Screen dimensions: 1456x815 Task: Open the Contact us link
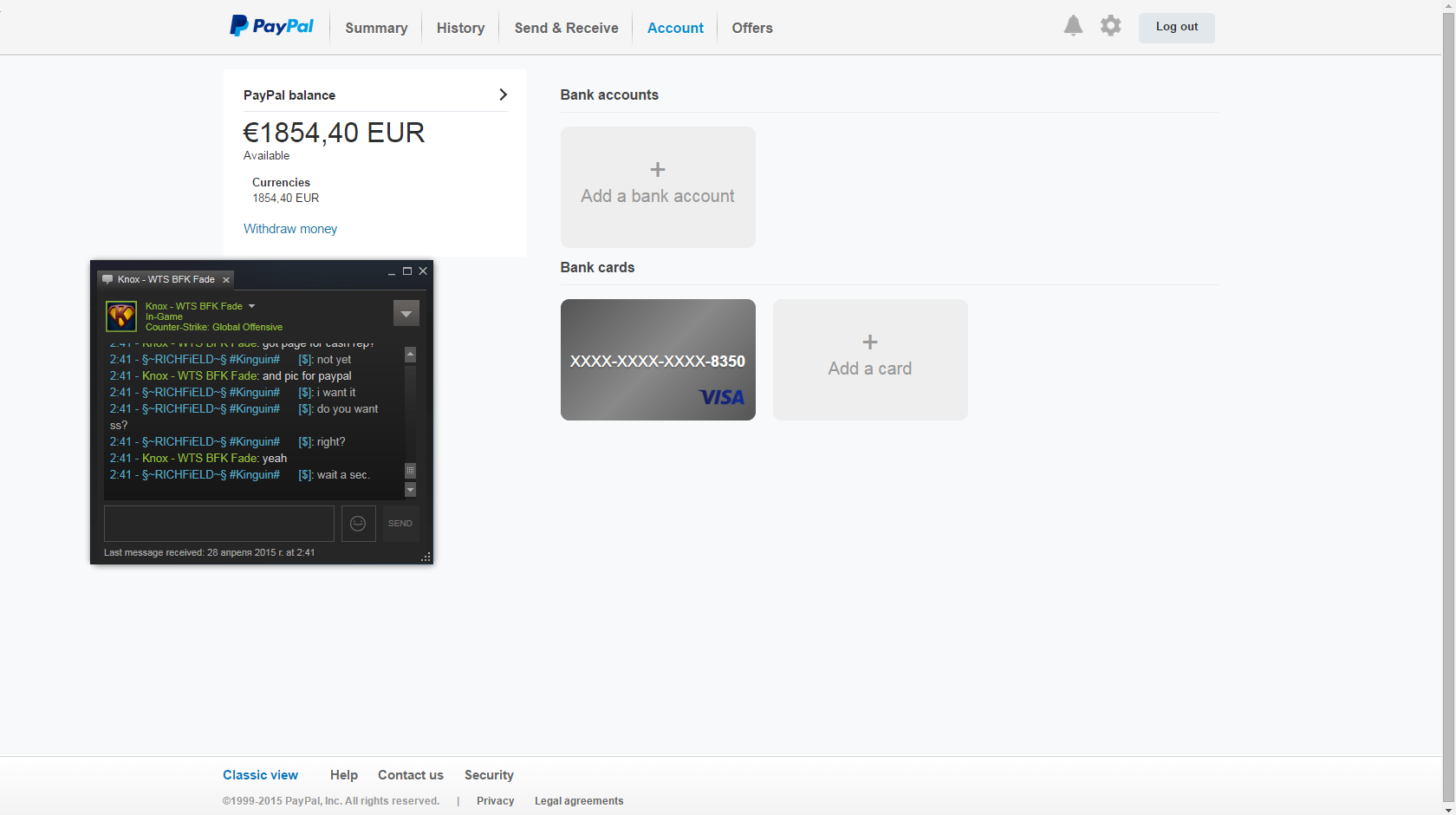tap(411, 775)
